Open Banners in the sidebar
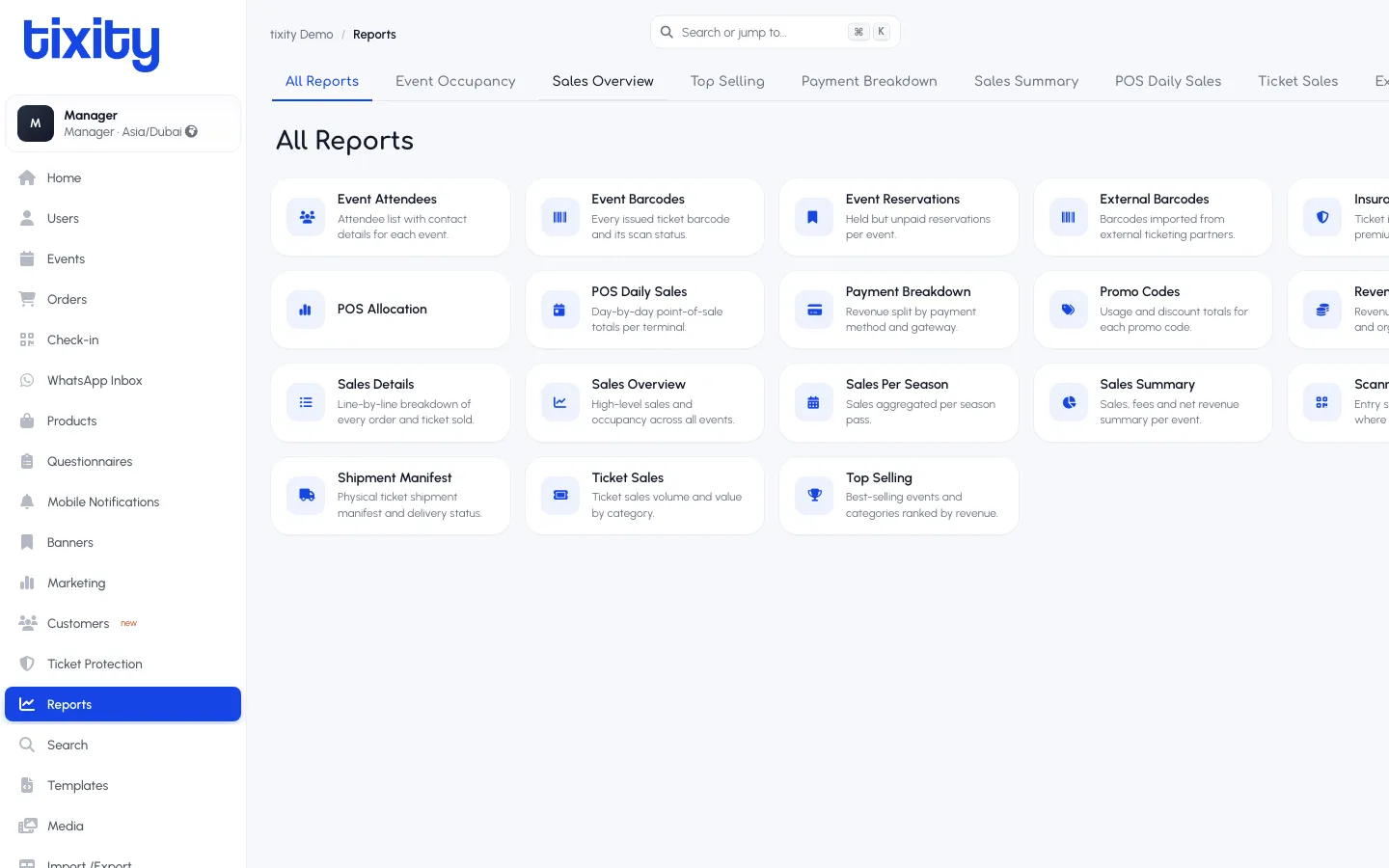The height and width of the screenshot is (868, 1389). (x=123, y=542)
